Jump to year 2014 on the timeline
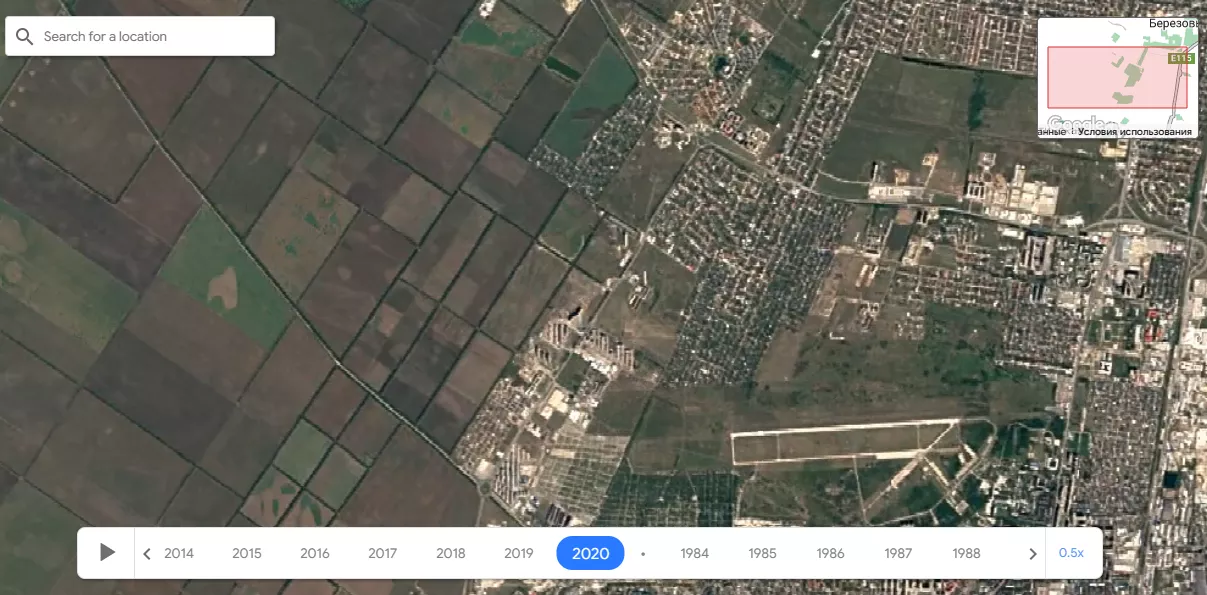 pos(179,553)
